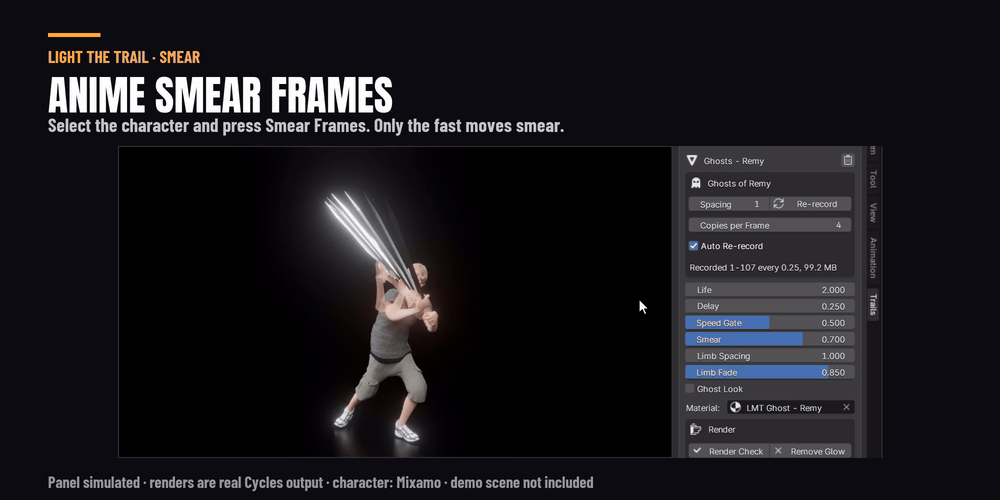1000x500 pixels.
Task: Click the Render section camera icon
Action: click(696, 430)
